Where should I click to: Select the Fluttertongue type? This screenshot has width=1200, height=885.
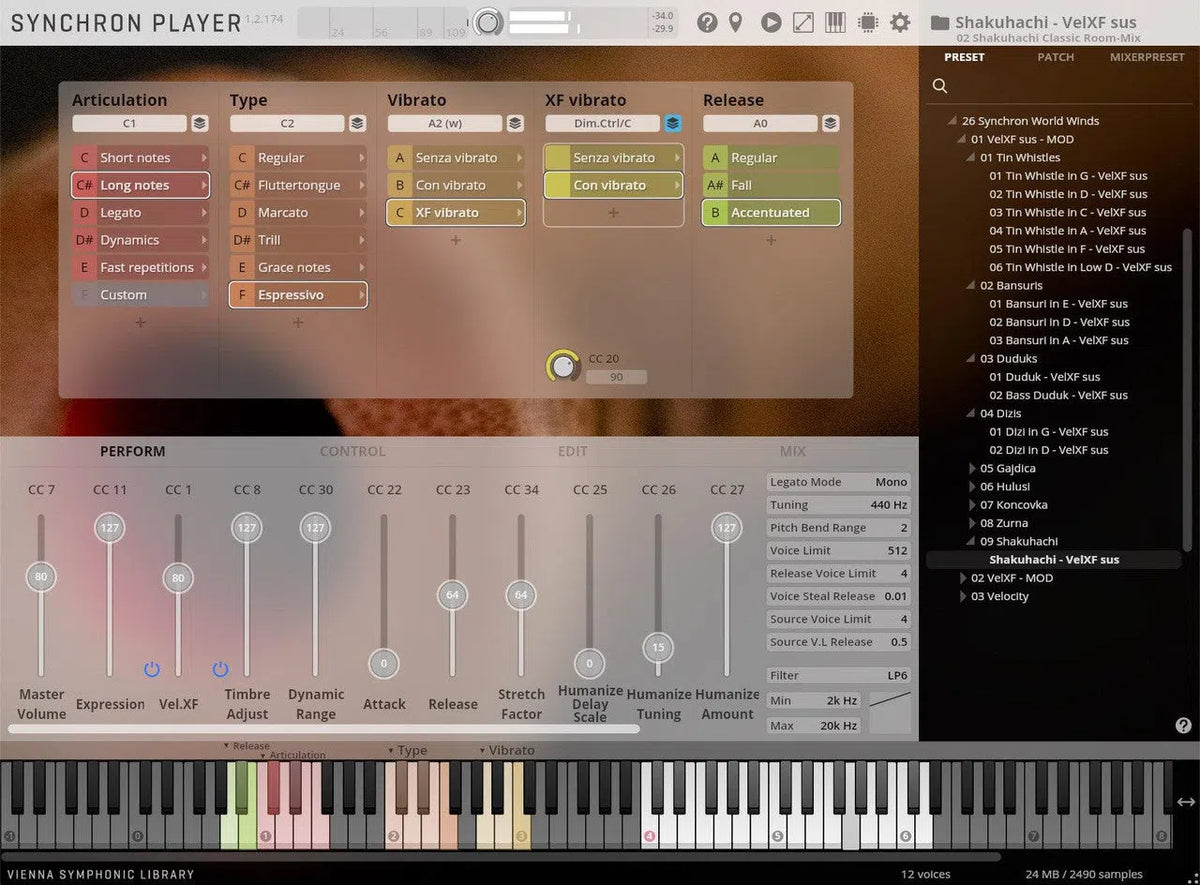[x=298, y=185]
